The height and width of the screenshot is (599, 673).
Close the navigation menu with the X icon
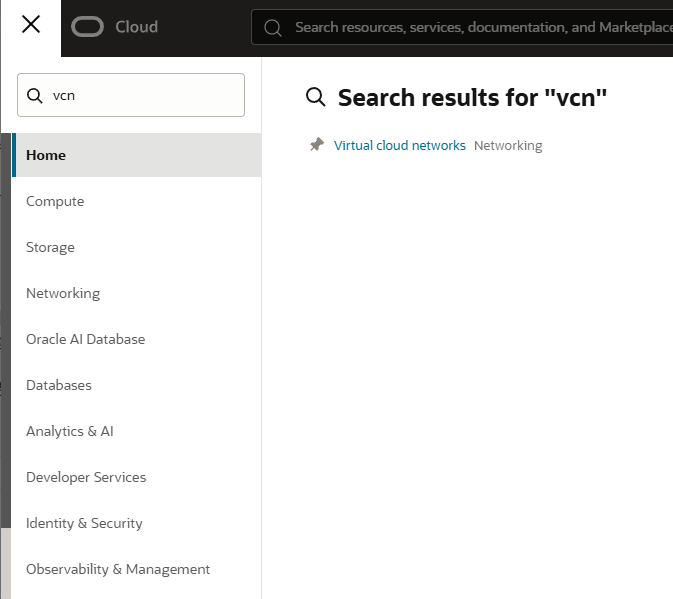[31, 25]
